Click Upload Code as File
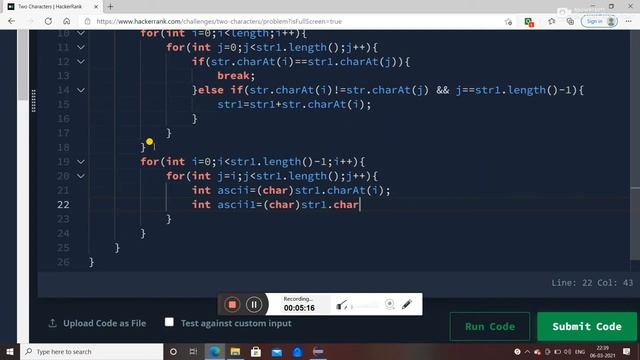This screenshot has height=360, width=640. coord(97,323)
